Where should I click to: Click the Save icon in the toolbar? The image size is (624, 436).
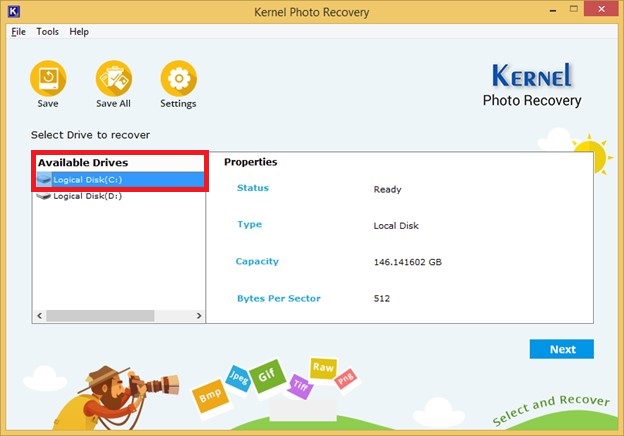coord(48,78)
